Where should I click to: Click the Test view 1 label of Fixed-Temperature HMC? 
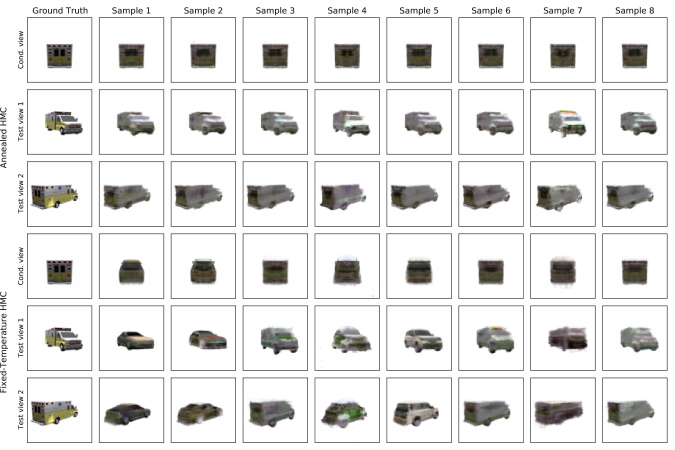click(x=21, y=338)
